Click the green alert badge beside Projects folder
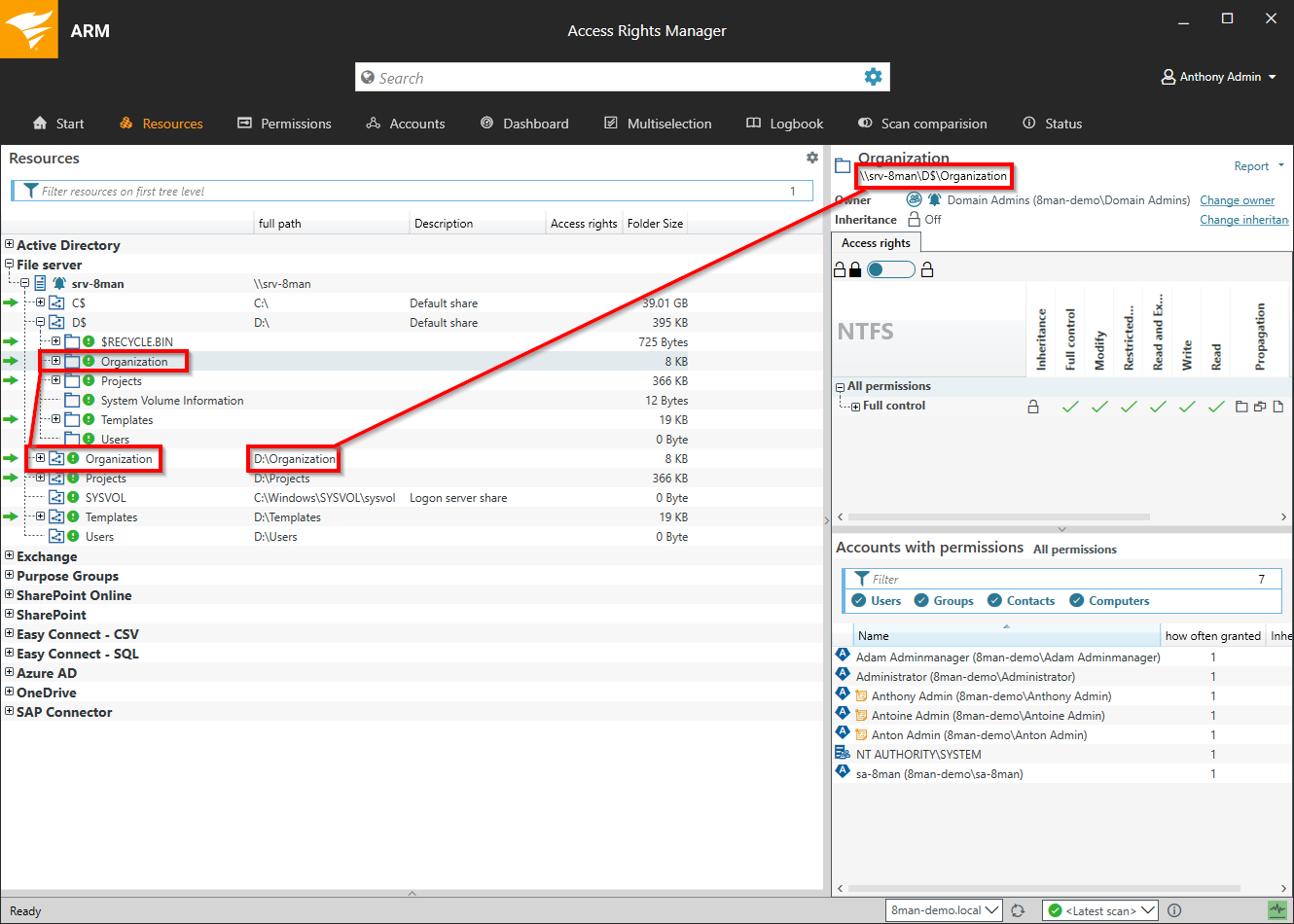 pyautogui.click(x=89, y=380)
